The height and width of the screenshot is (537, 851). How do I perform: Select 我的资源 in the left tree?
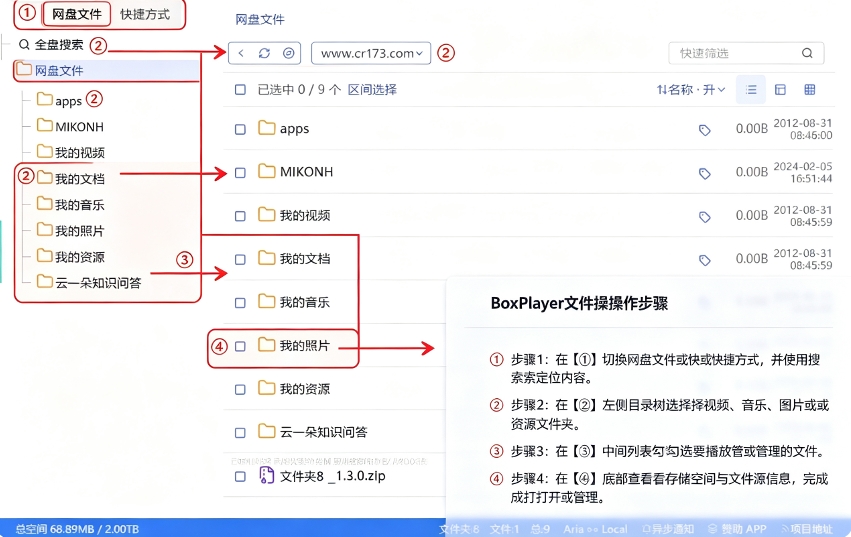(x=70, y=256)
